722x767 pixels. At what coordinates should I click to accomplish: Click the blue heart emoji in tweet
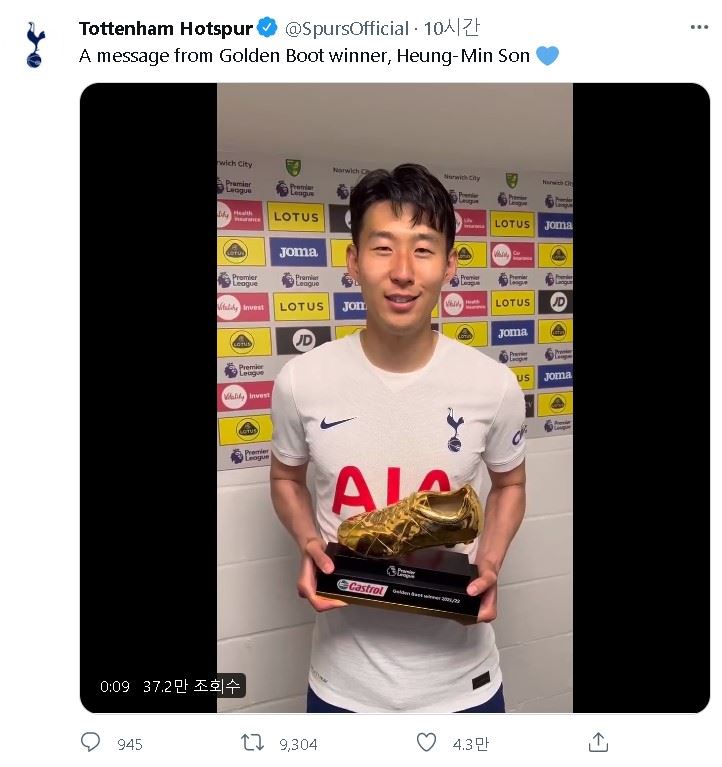547,55
